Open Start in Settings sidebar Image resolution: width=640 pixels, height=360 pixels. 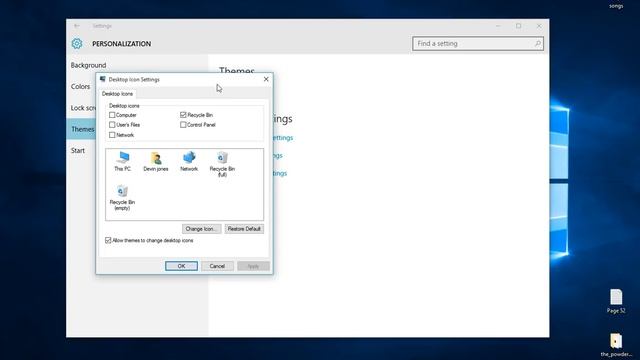78,150
